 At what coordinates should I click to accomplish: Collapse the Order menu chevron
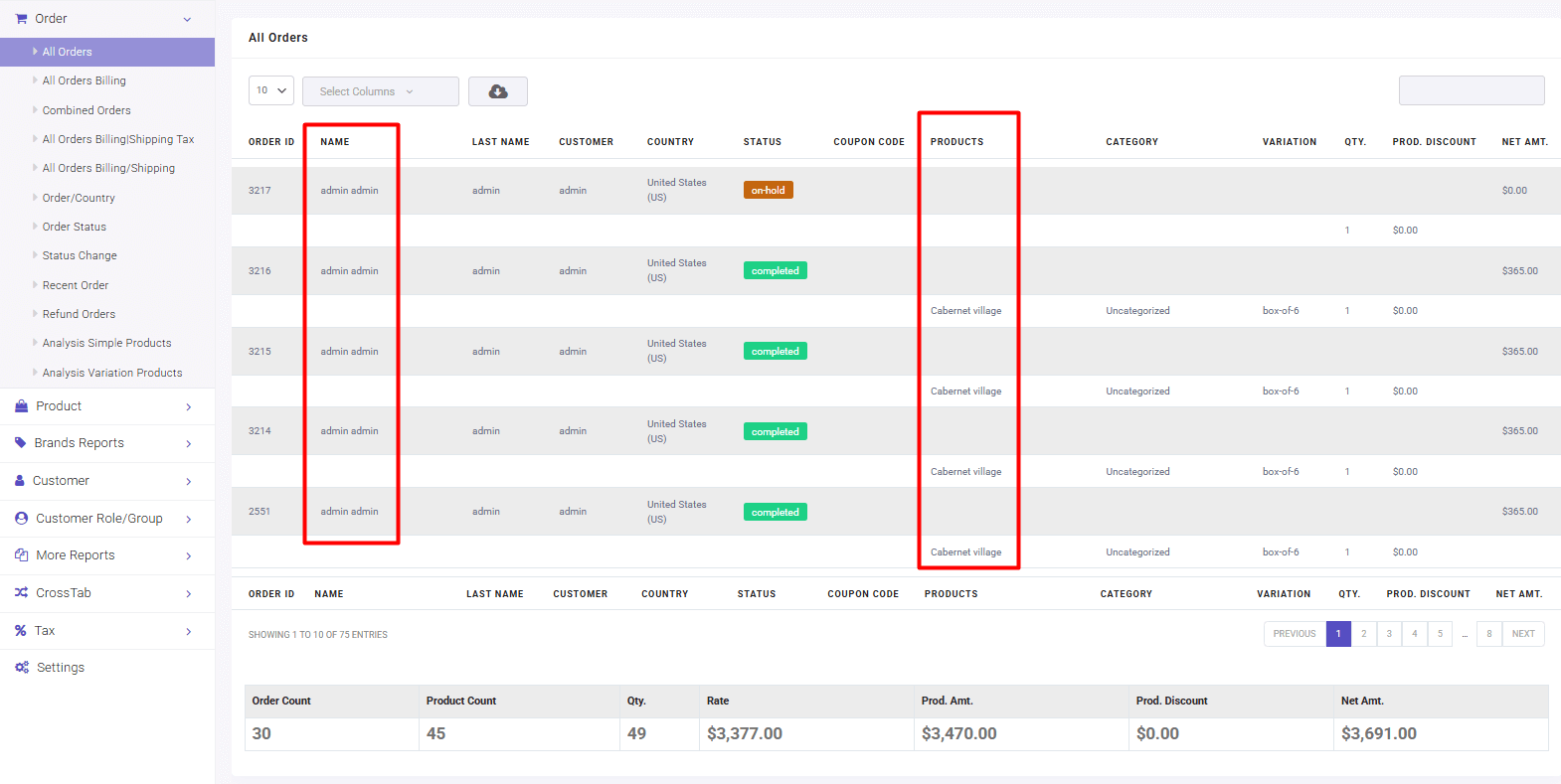pyautogui.click(x=187, y=20)
